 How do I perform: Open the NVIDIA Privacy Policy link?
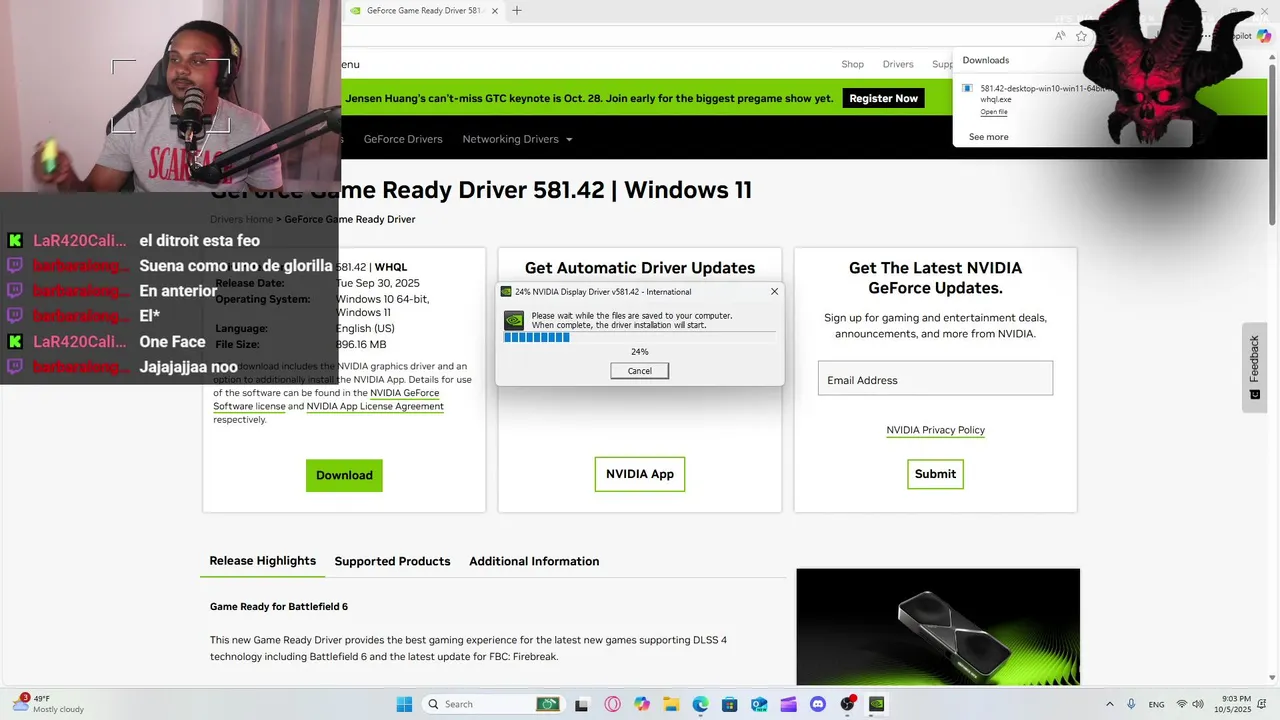point(935,430)
